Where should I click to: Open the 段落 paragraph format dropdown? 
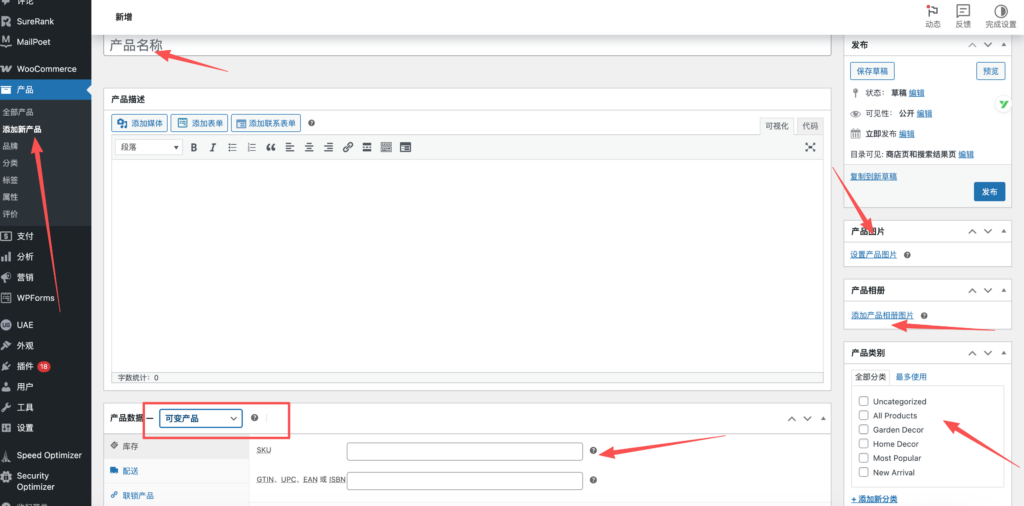coord(149,147)
